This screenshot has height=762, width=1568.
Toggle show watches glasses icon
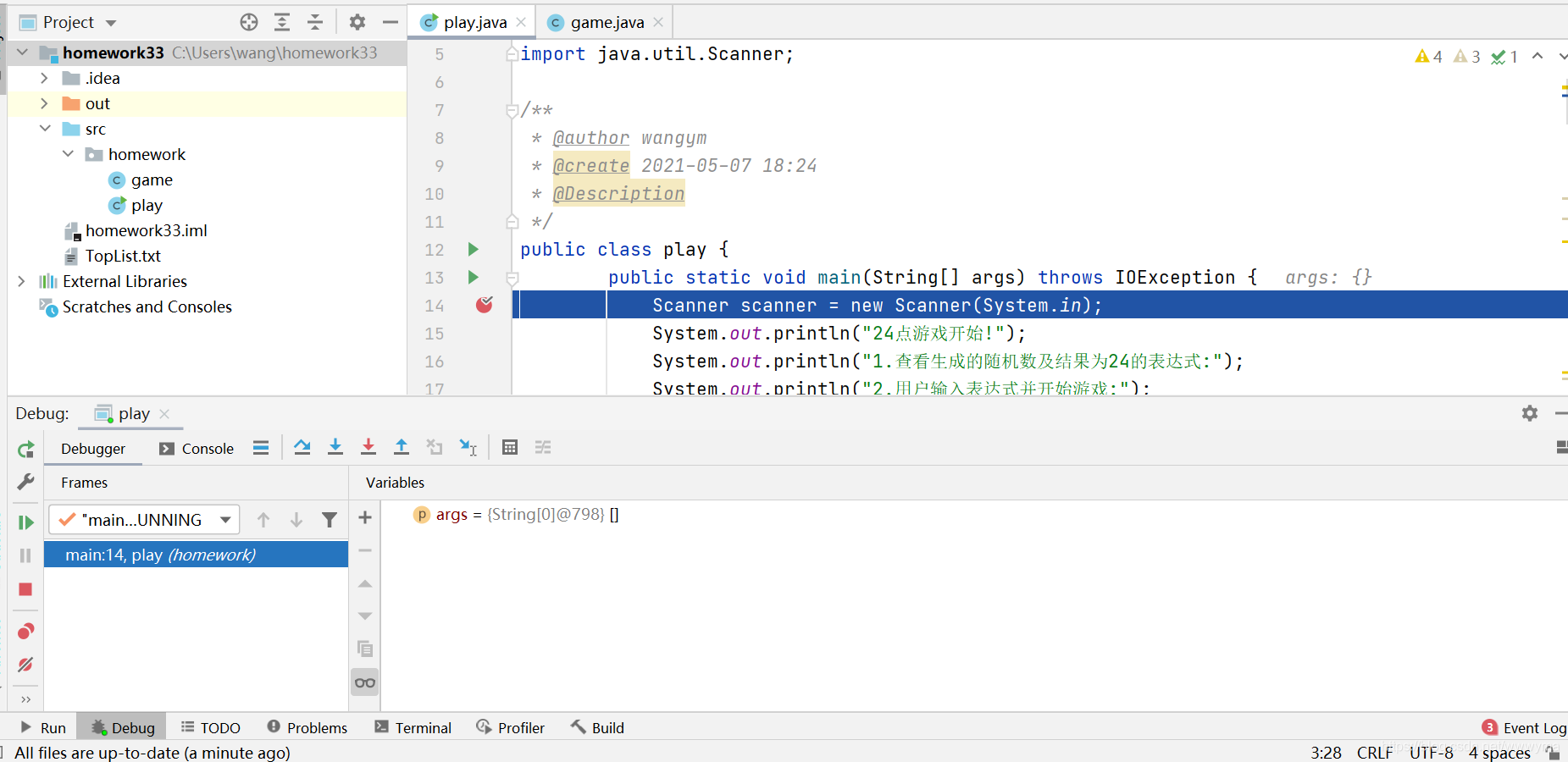click(365, 682)
